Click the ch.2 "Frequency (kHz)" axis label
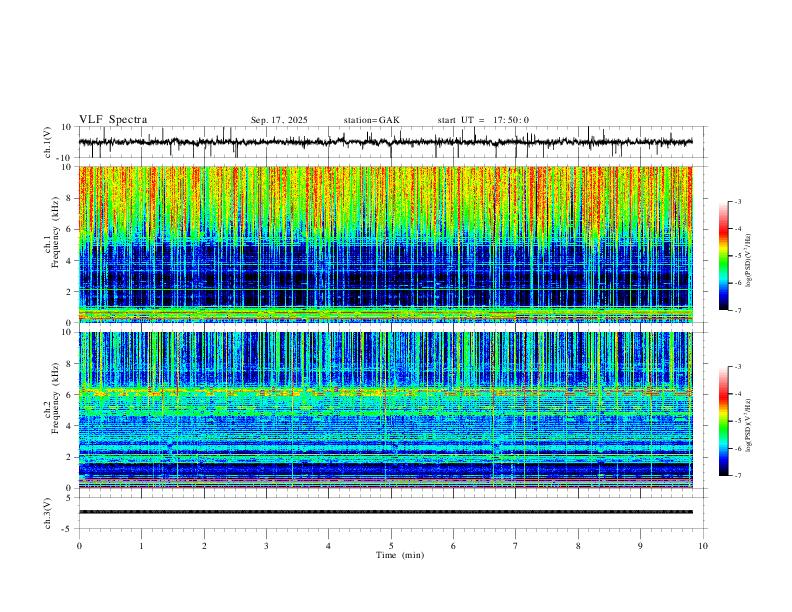 coord(55,398)
